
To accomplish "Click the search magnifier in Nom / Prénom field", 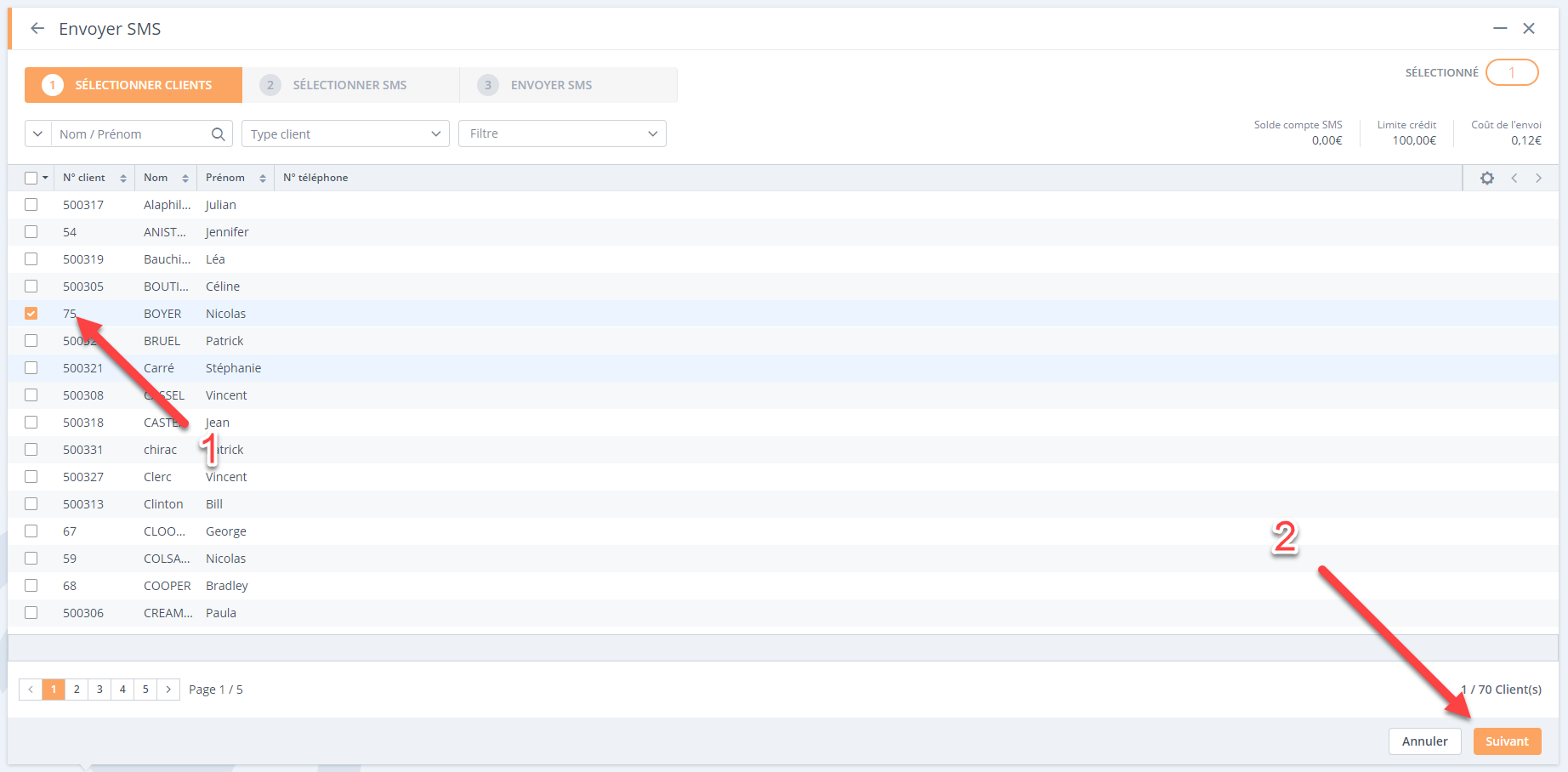I will [x=218, y=134].
